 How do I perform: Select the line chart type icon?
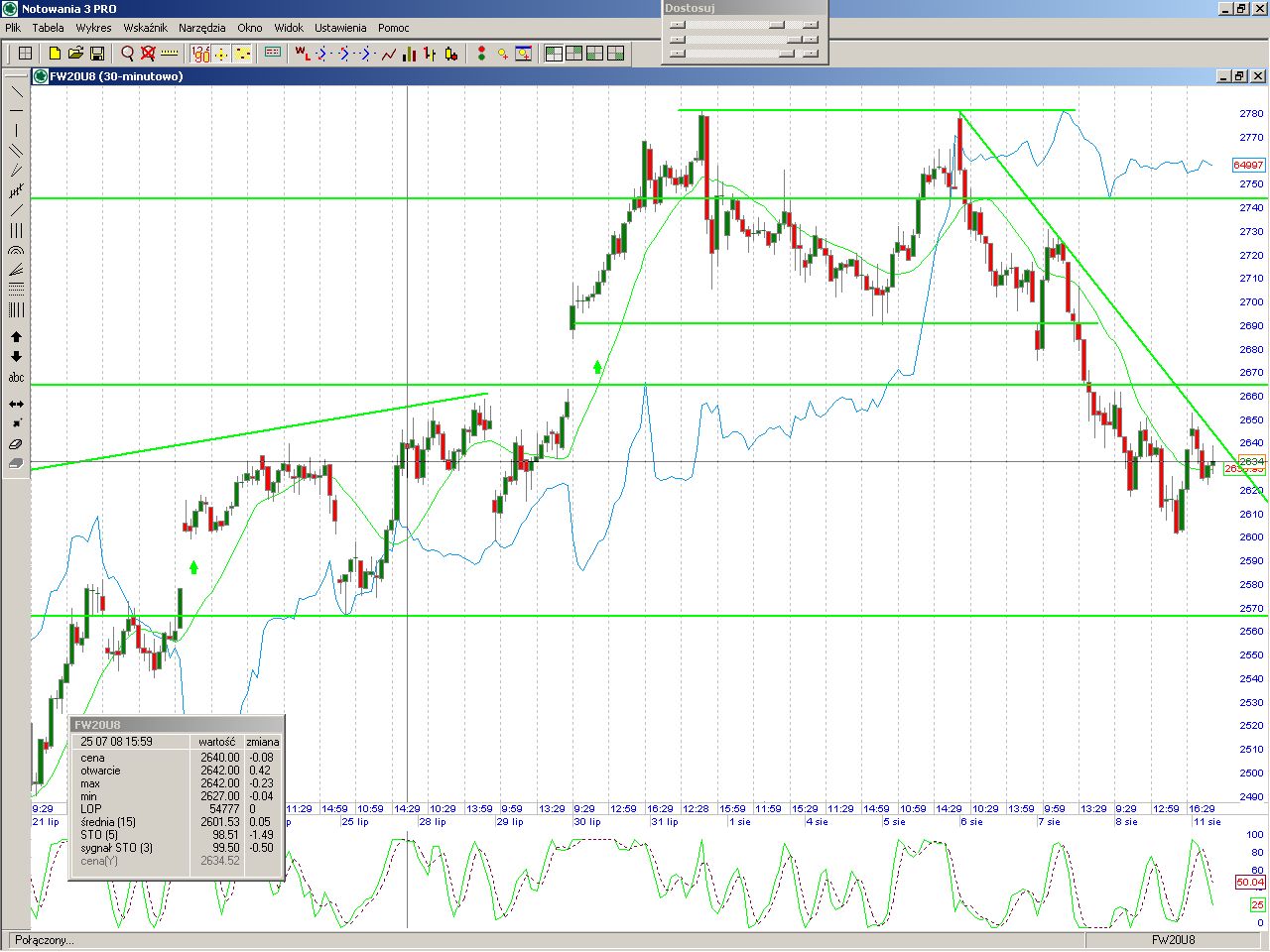pos(388,54)
